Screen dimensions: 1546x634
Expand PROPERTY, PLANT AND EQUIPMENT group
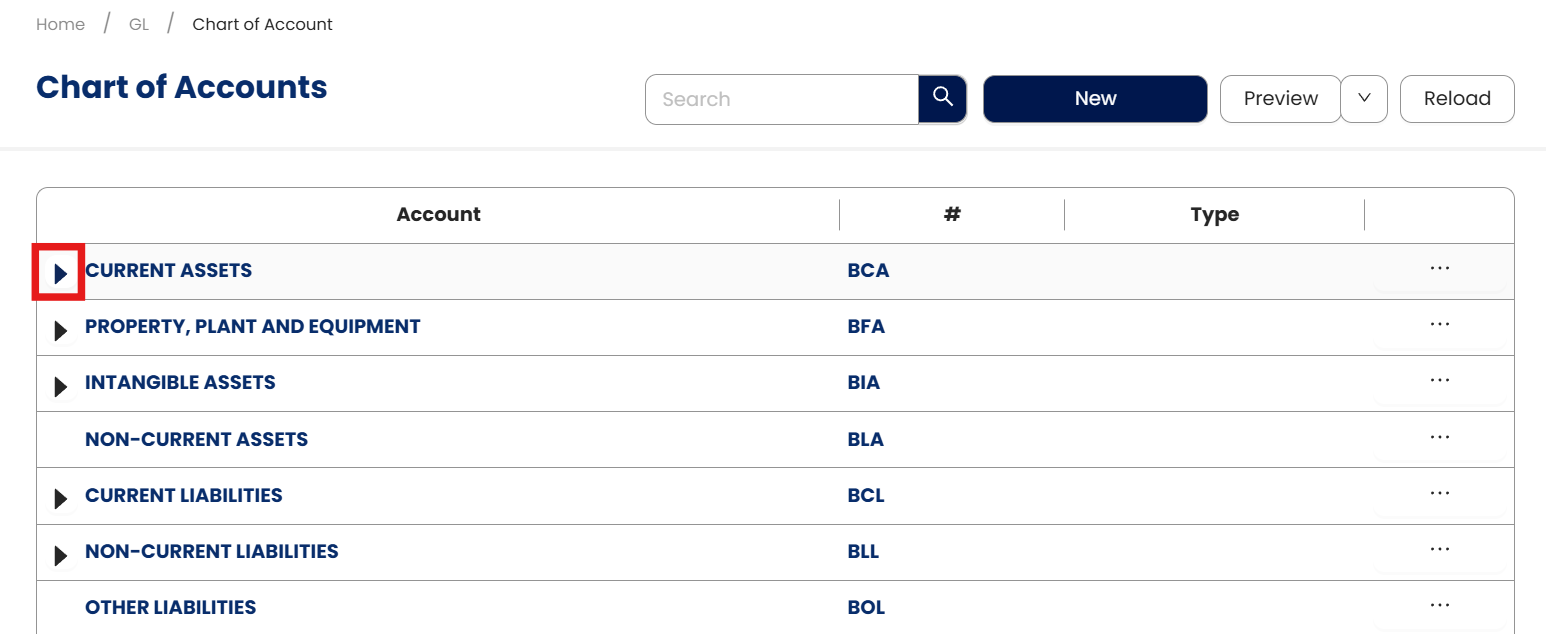[x=60, y=329]
